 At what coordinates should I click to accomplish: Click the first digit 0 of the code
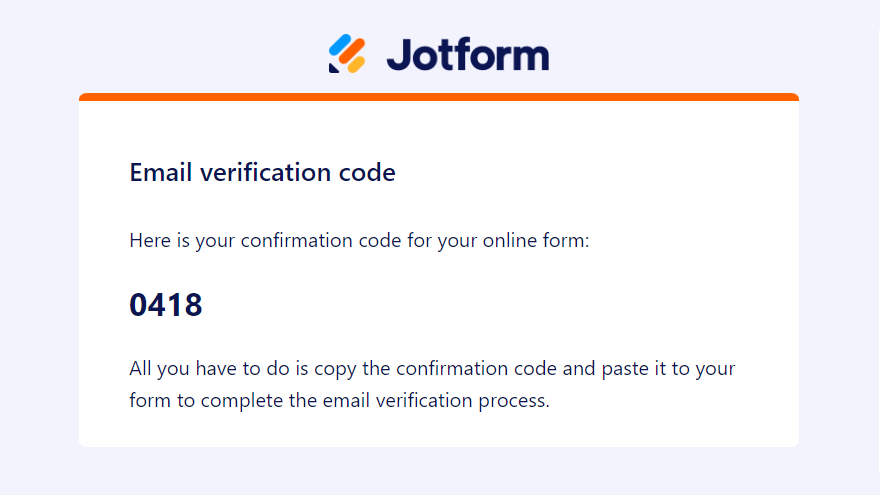pyautogui.click(x=139, y=304)
